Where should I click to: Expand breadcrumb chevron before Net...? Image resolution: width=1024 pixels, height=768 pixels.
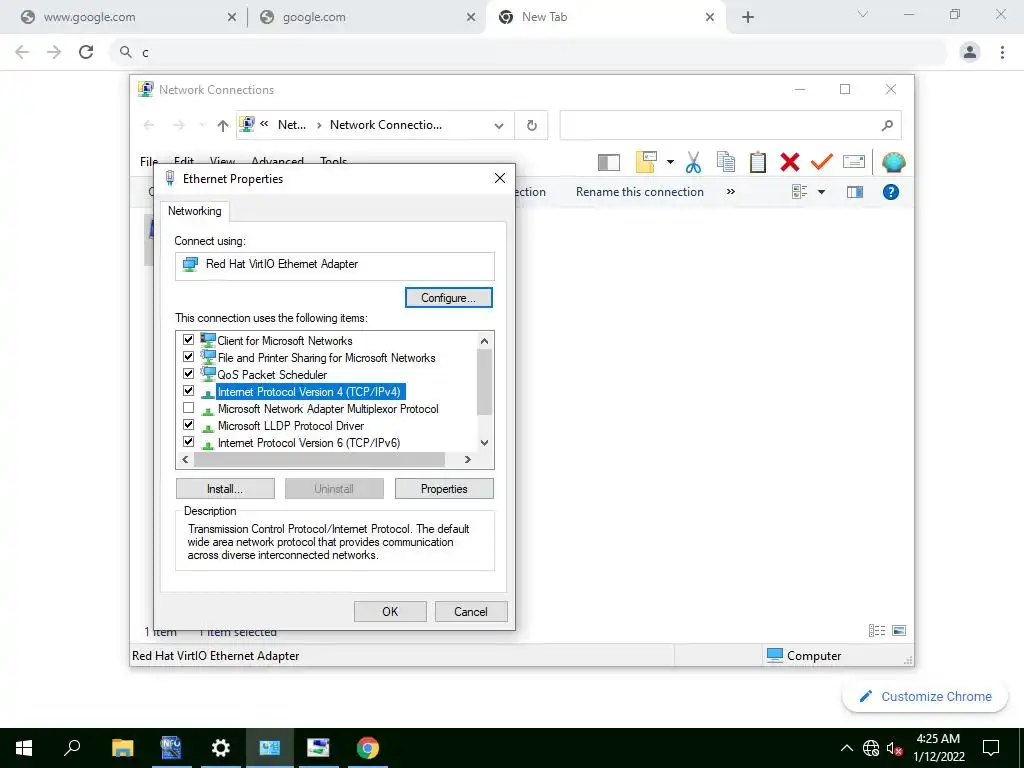click(264, 124)
